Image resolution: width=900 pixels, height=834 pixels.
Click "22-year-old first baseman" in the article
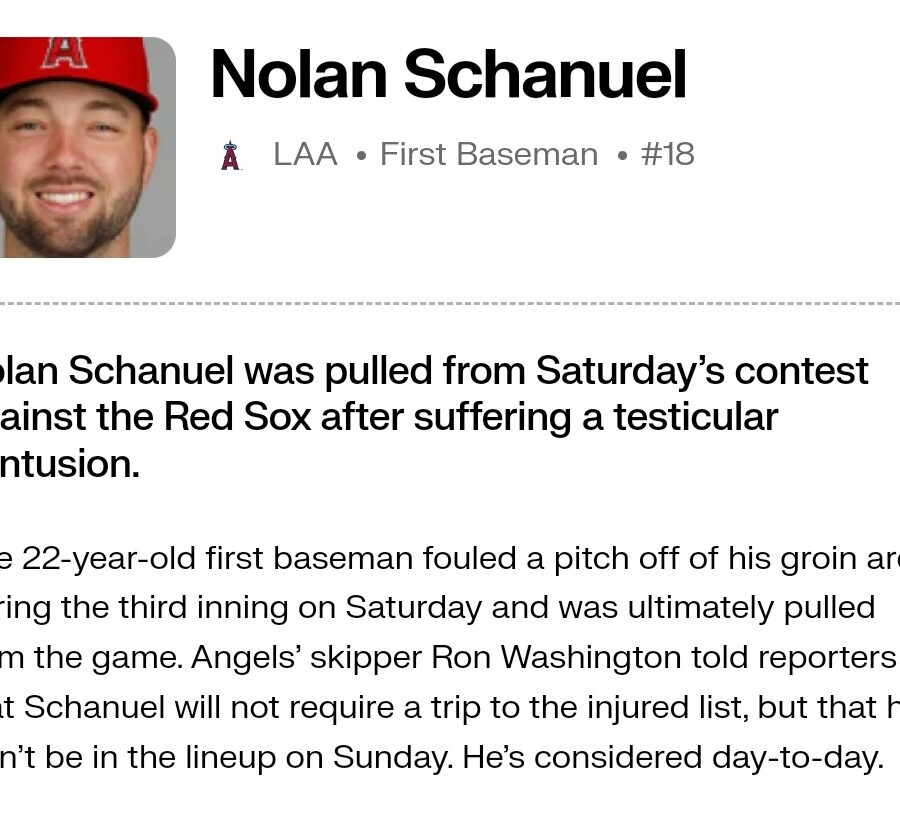[x=217, y=558]
